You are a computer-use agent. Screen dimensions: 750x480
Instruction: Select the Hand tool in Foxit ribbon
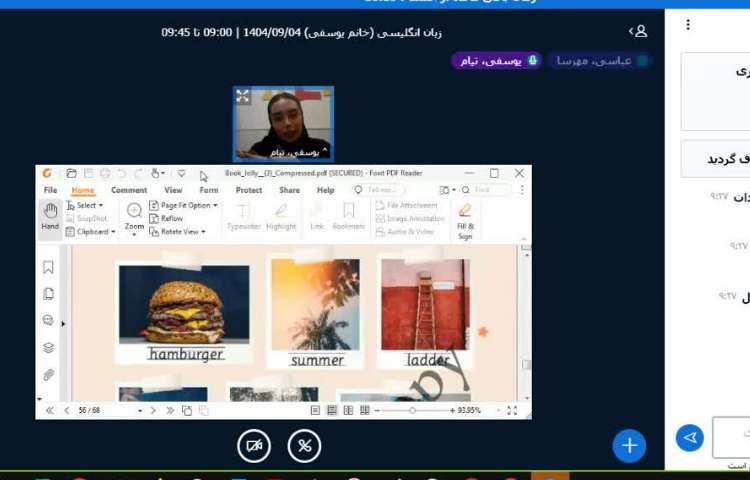coord(50,217)
